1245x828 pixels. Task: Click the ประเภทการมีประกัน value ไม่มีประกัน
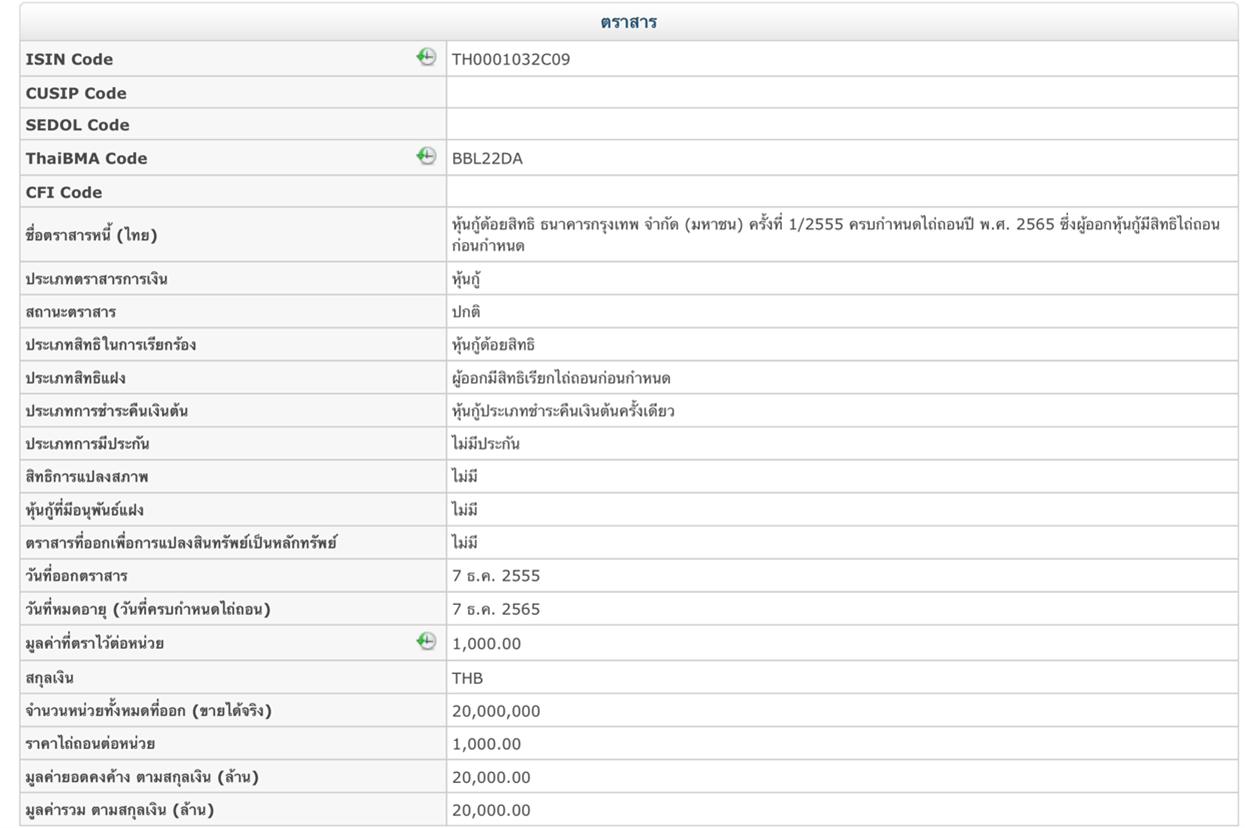click(486, 444)
